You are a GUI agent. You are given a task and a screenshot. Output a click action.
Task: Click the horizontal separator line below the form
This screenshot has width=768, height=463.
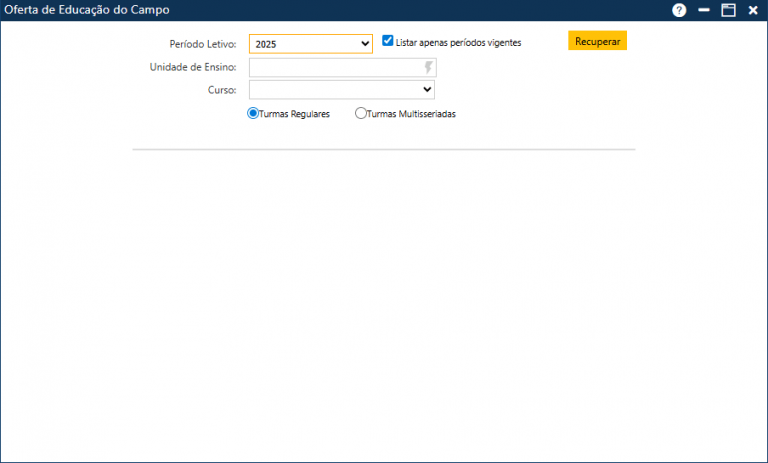point(384,150)
